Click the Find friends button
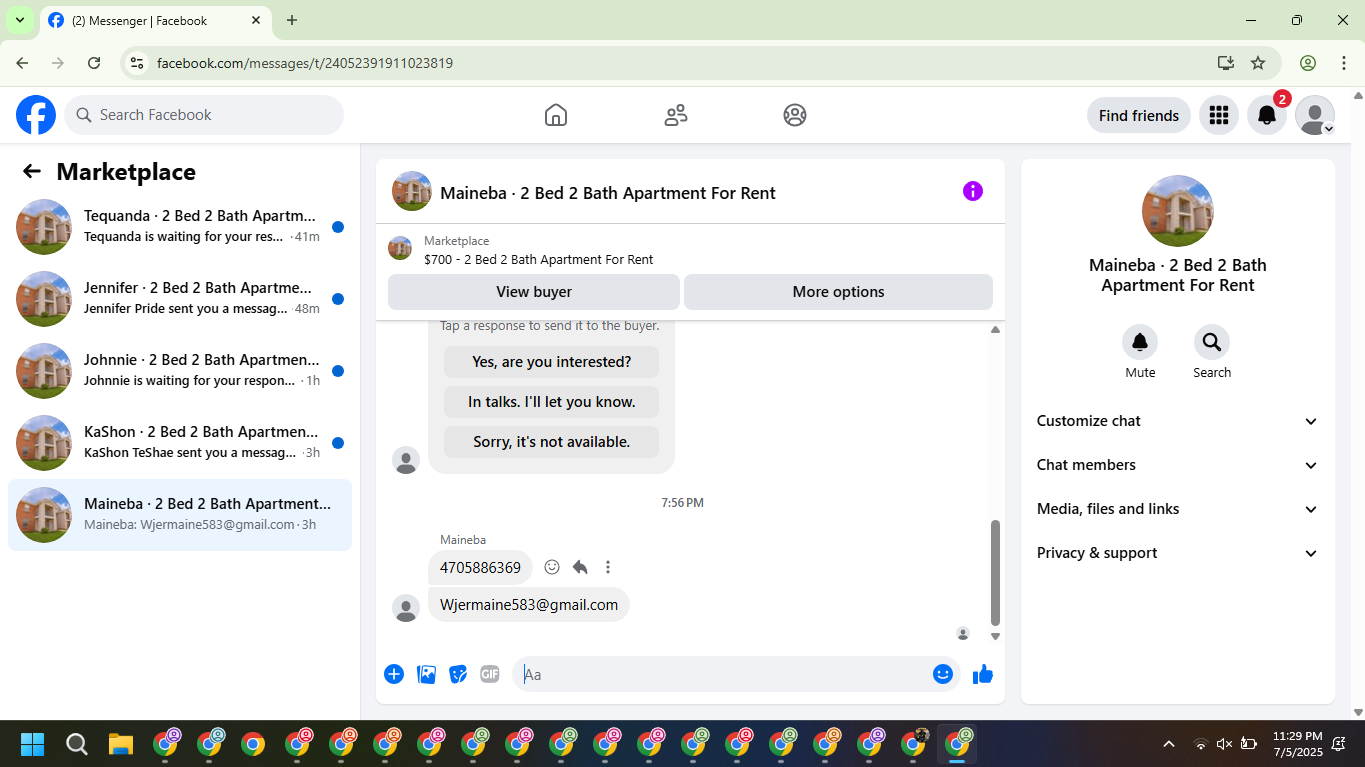1365x767 pixels. point(1139,115)
